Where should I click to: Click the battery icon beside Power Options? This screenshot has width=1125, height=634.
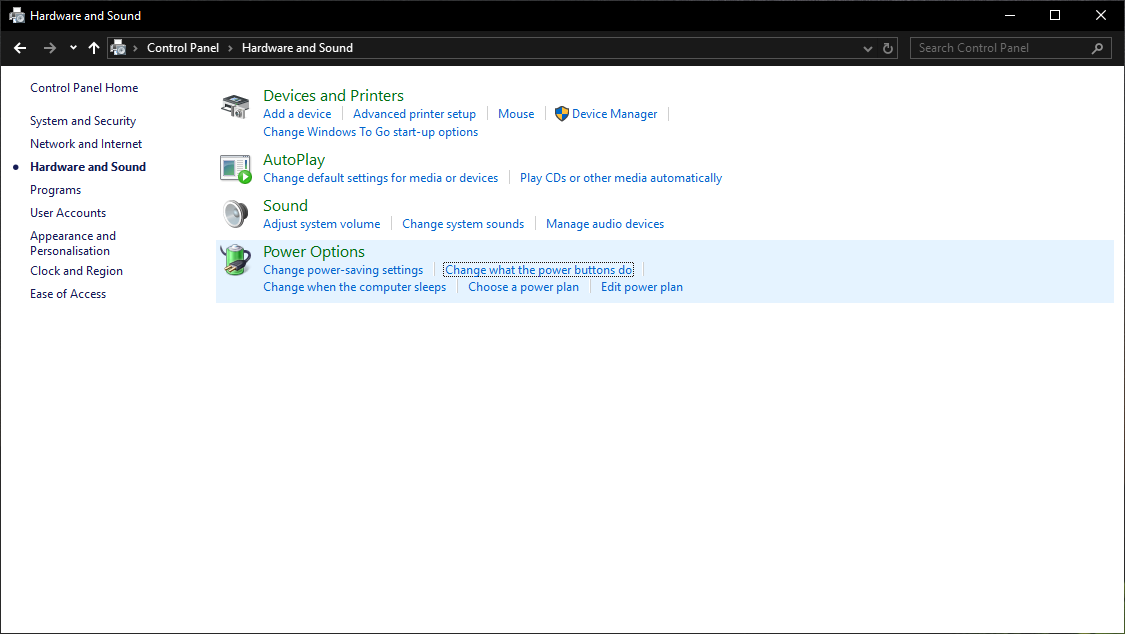tap(235, 260)
